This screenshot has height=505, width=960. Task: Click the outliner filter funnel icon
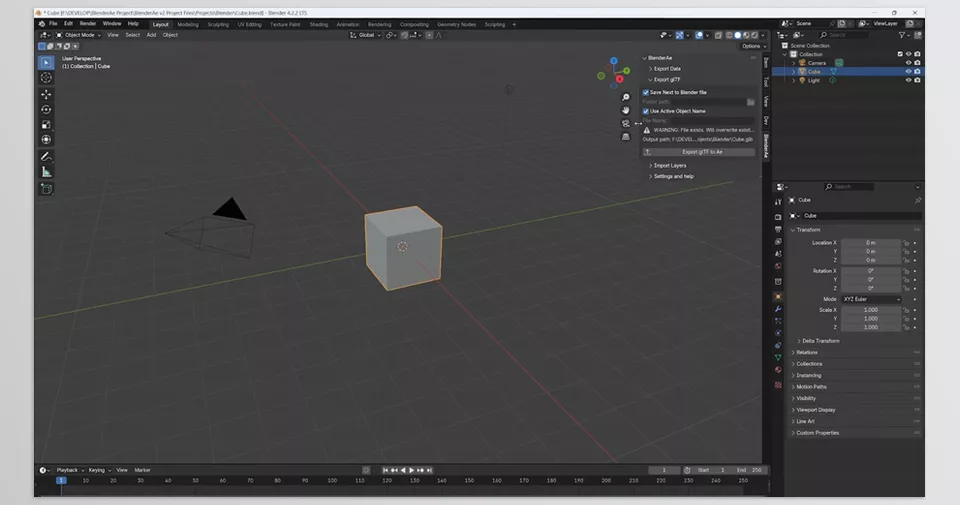point(902,36)
